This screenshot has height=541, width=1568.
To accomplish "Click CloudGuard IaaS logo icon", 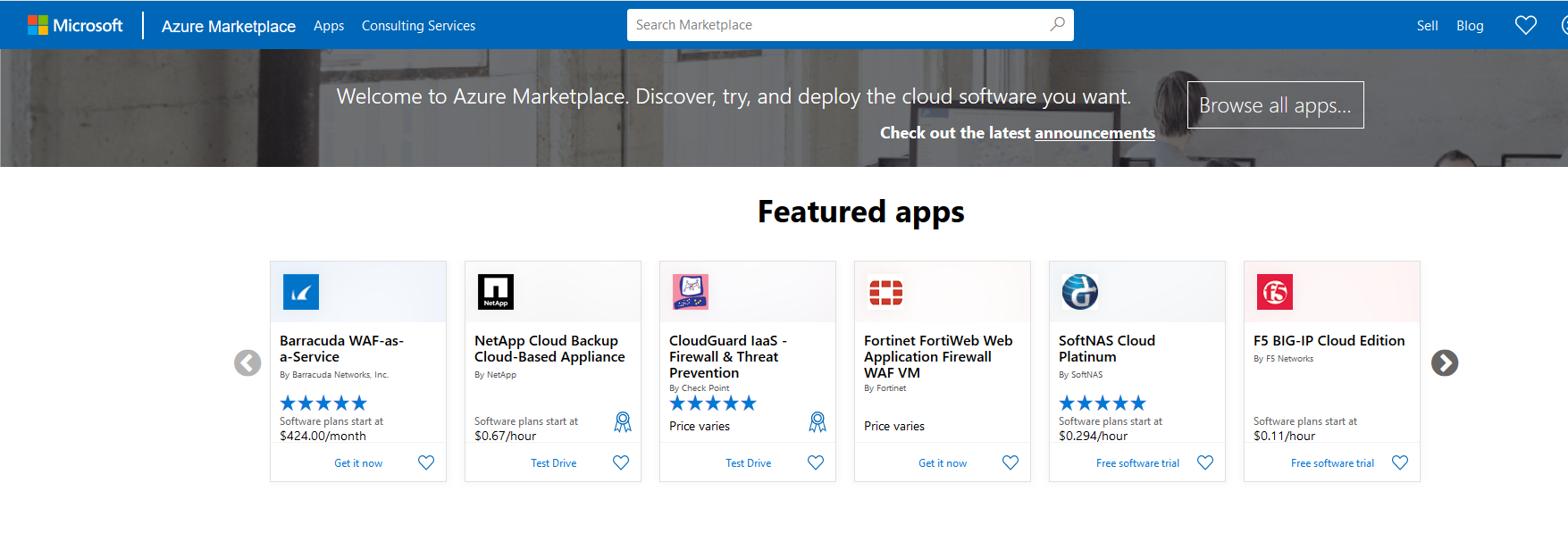I will click(691, 292).
